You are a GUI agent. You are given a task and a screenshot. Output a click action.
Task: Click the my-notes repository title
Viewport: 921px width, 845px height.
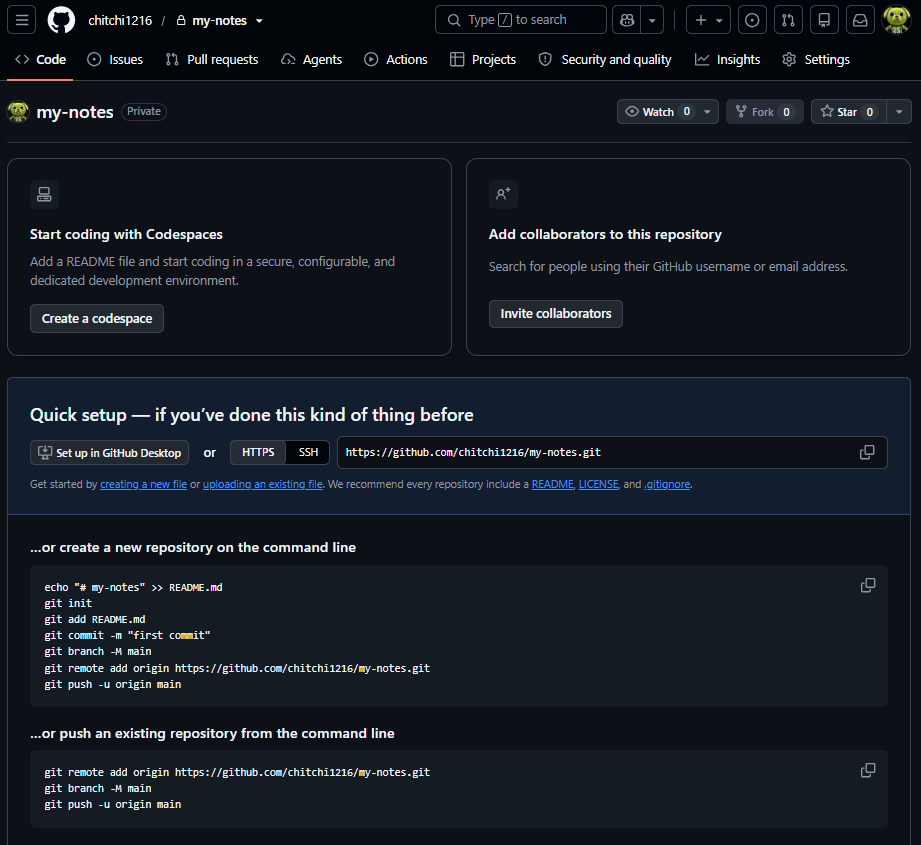click(75, 112)
